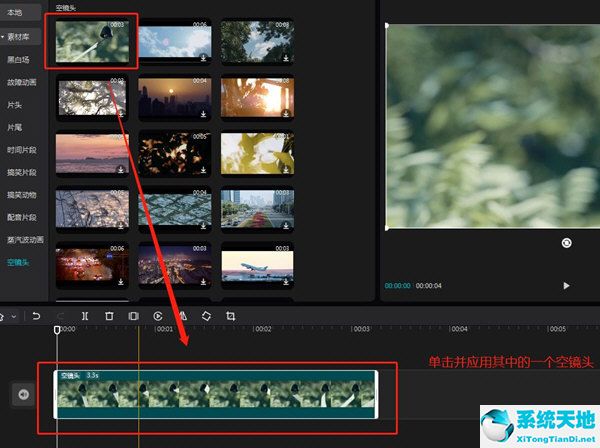This screenshot has height=448, width=600.
Task: Select 片头 category
Action: tap(15, 105)
